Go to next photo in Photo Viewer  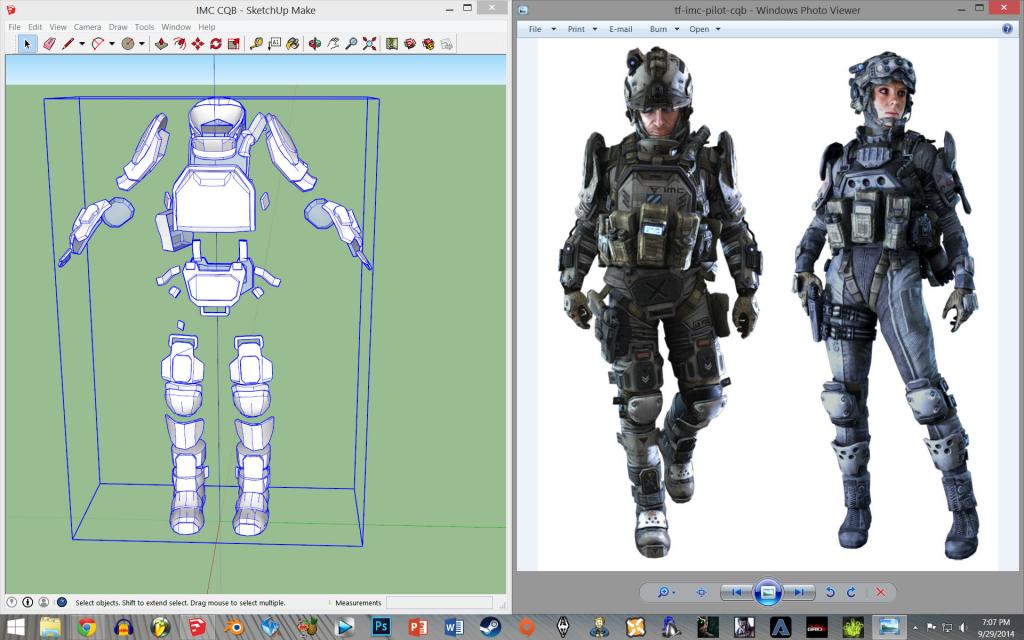[799, 592]
